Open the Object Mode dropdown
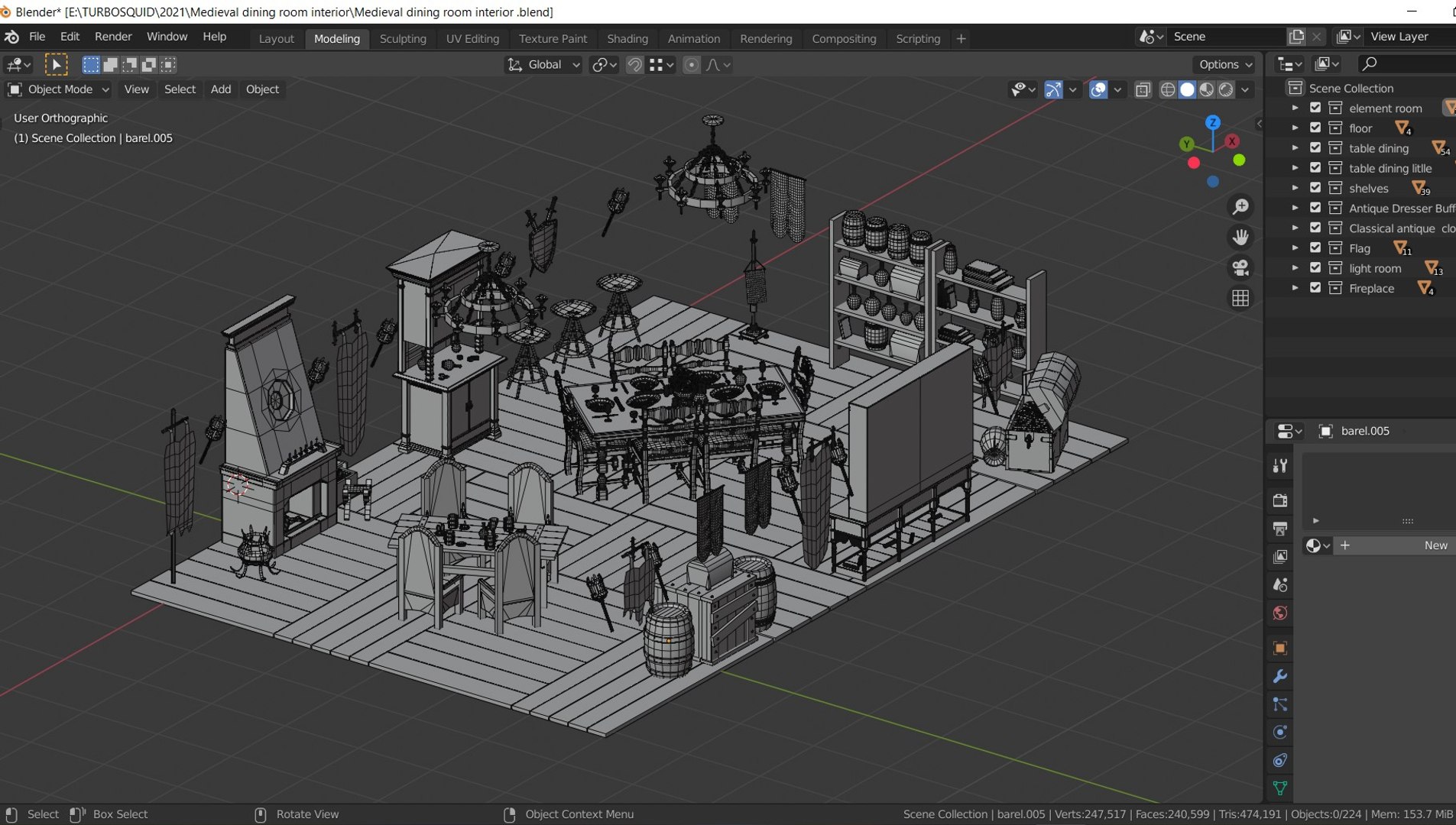 coord(58,89)
